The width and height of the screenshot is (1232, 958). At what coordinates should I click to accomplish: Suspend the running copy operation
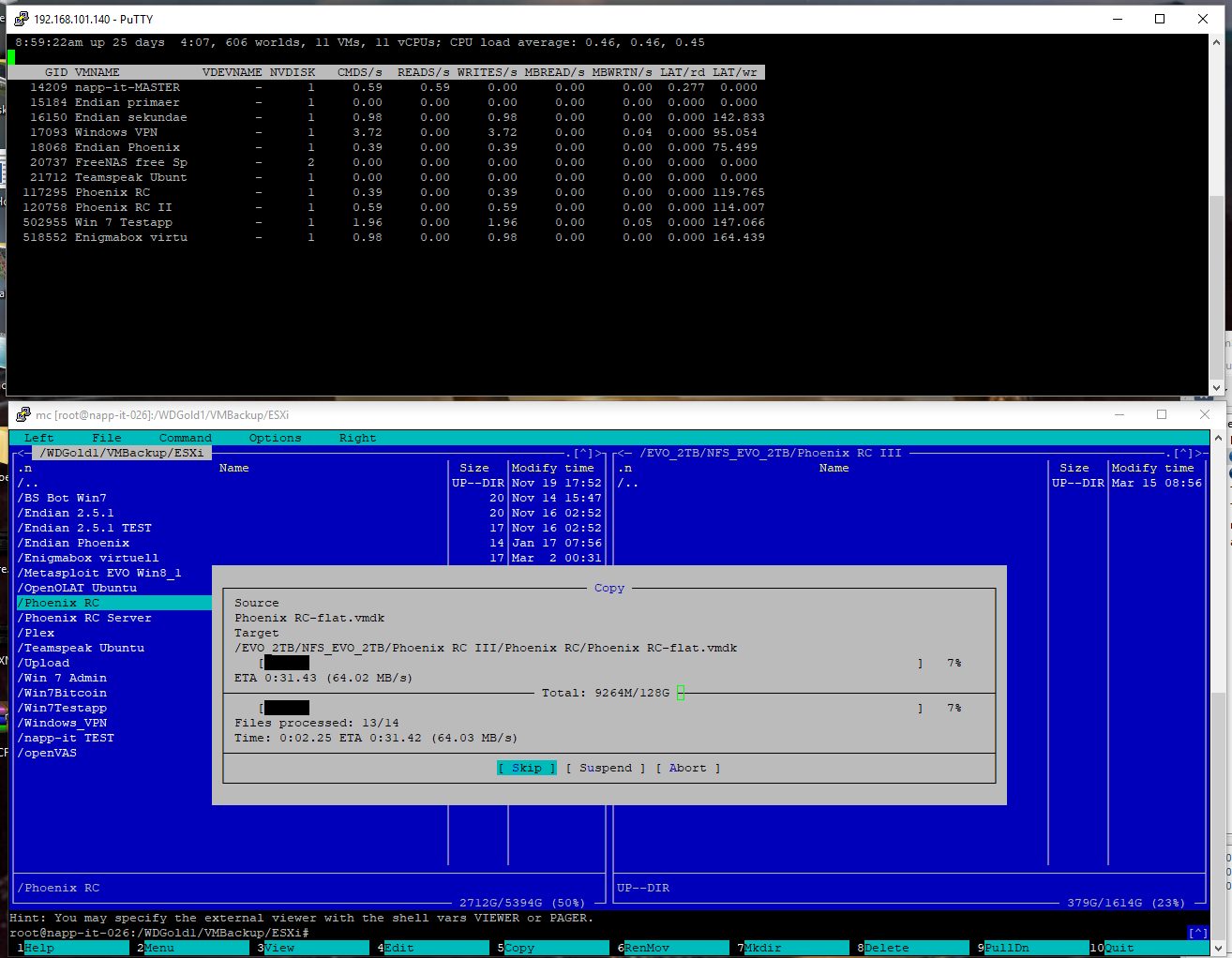[x=605, y=768]
